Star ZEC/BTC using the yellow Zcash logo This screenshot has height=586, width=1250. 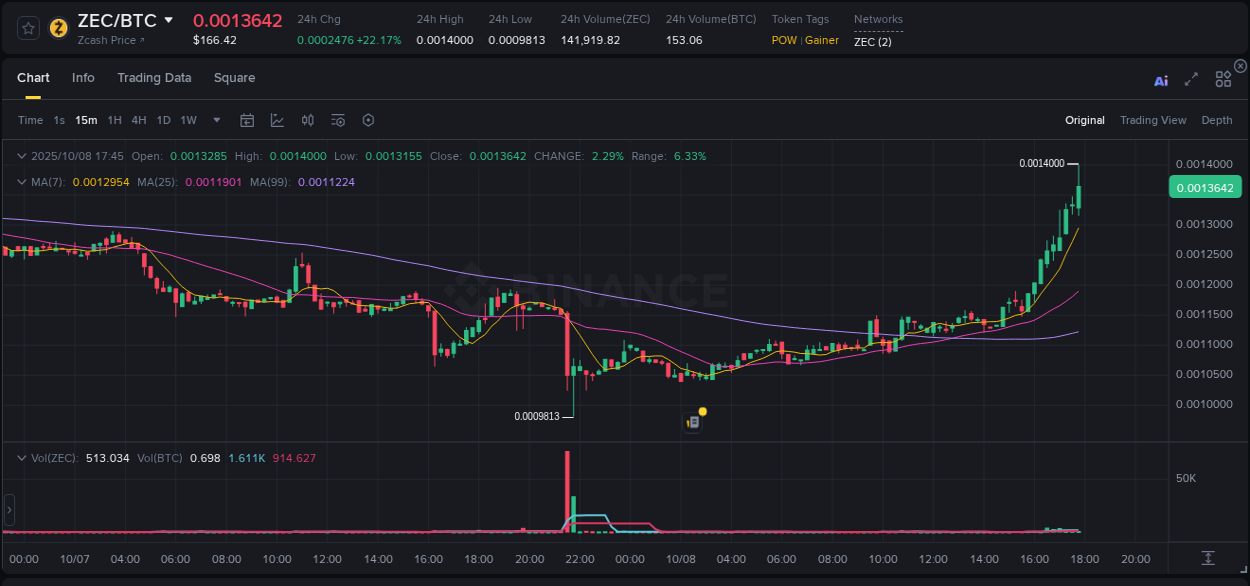point(57,27)
